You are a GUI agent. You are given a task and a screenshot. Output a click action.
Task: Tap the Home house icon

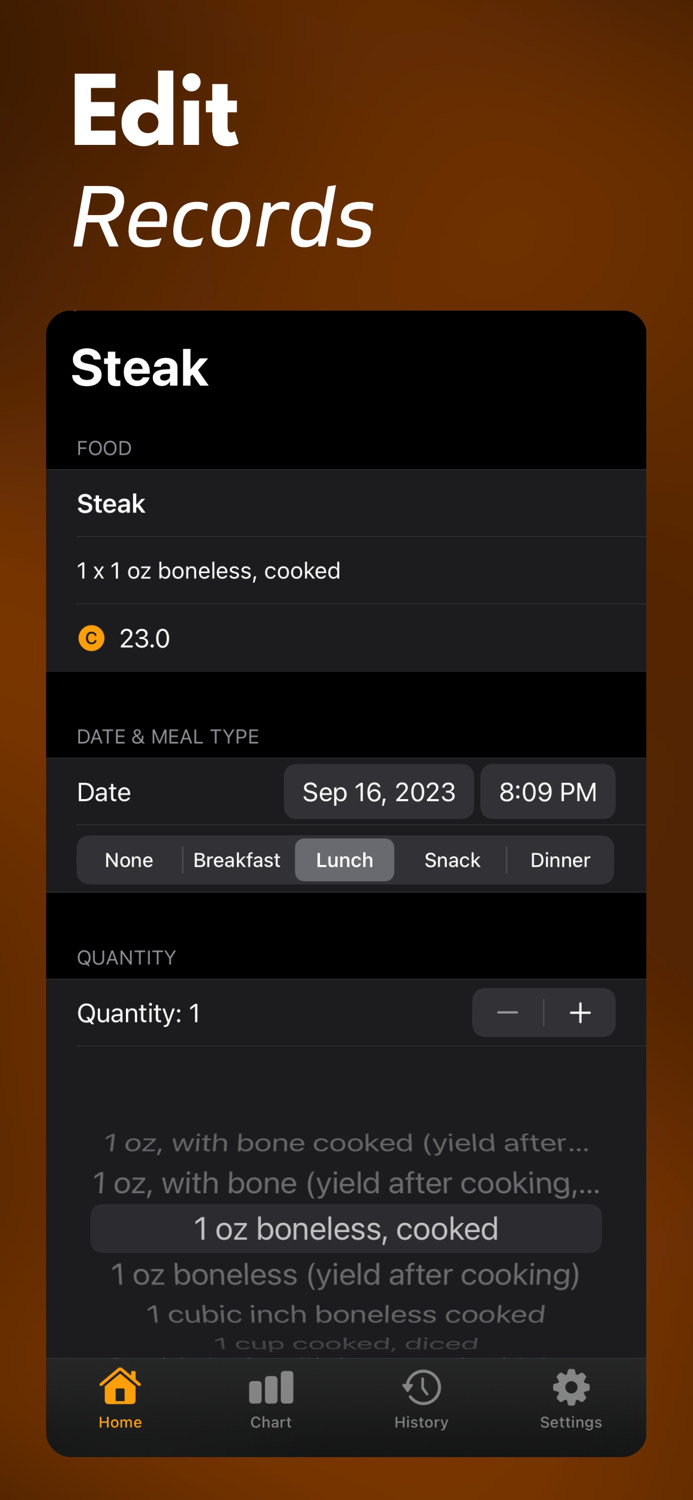tap(119, 1389)
